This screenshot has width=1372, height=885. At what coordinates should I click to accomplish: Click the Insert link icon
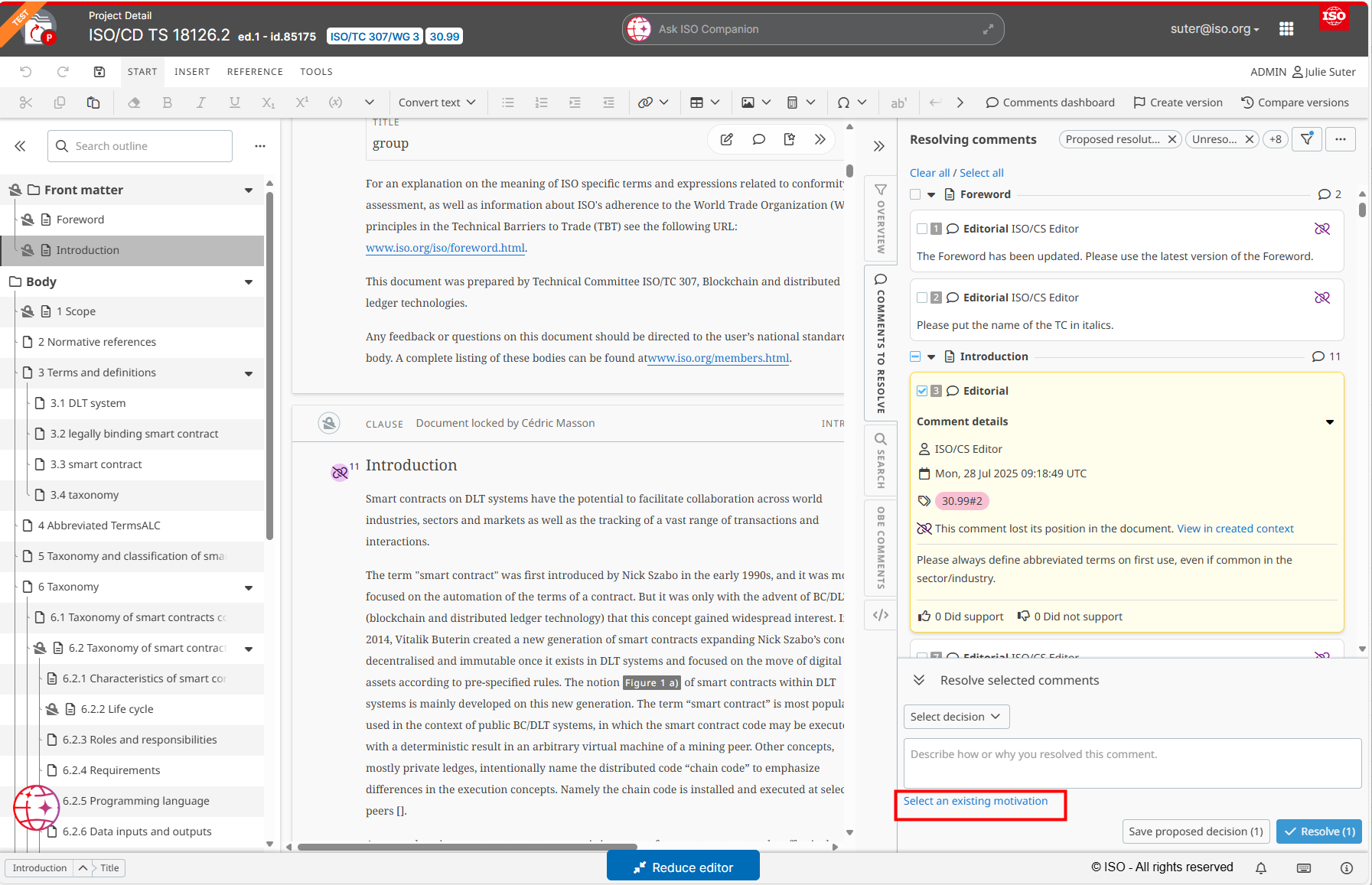point(645,102)
